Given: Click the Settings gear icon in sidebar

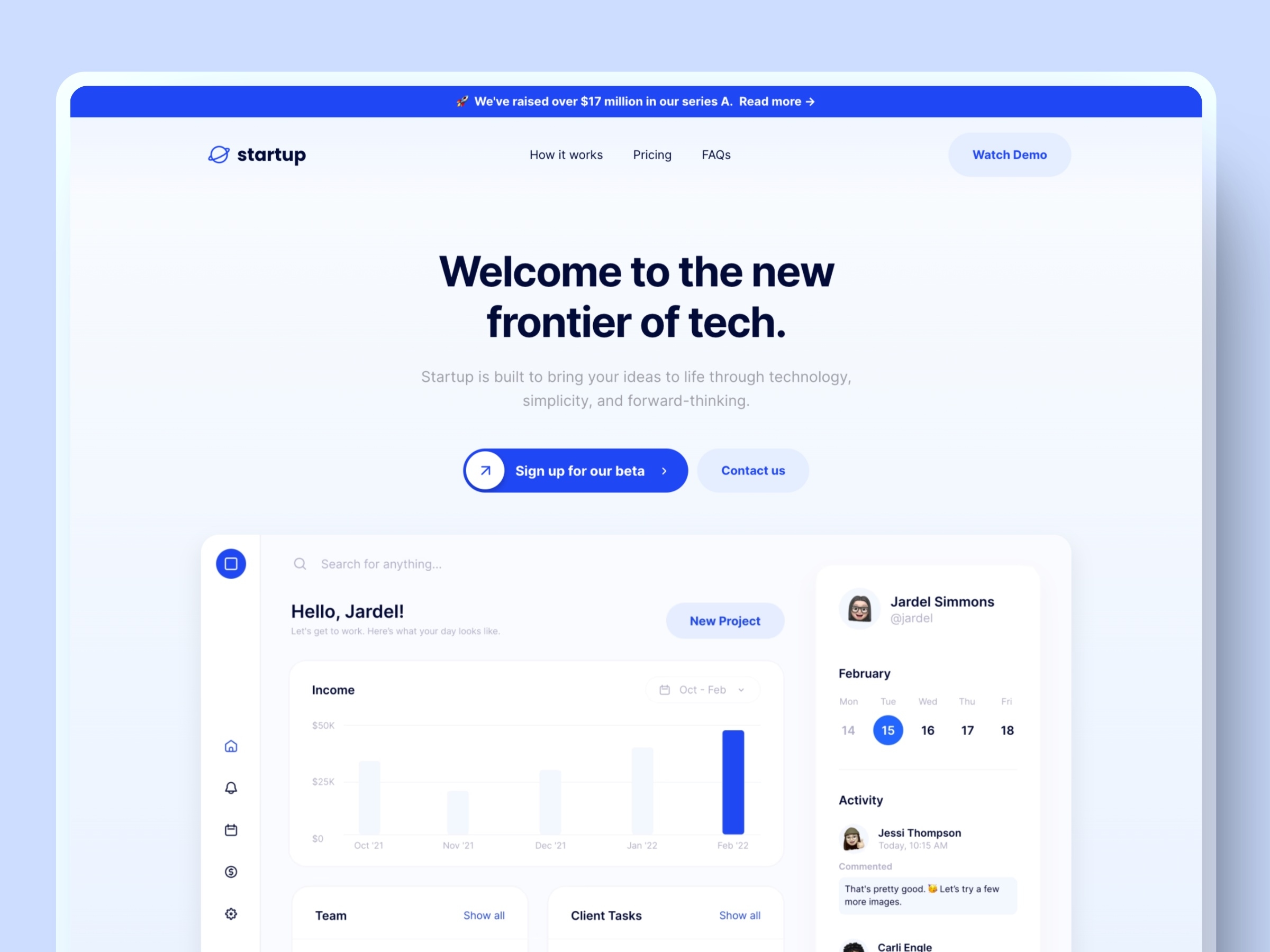Looking at the screenshot, I should point(231,912).
